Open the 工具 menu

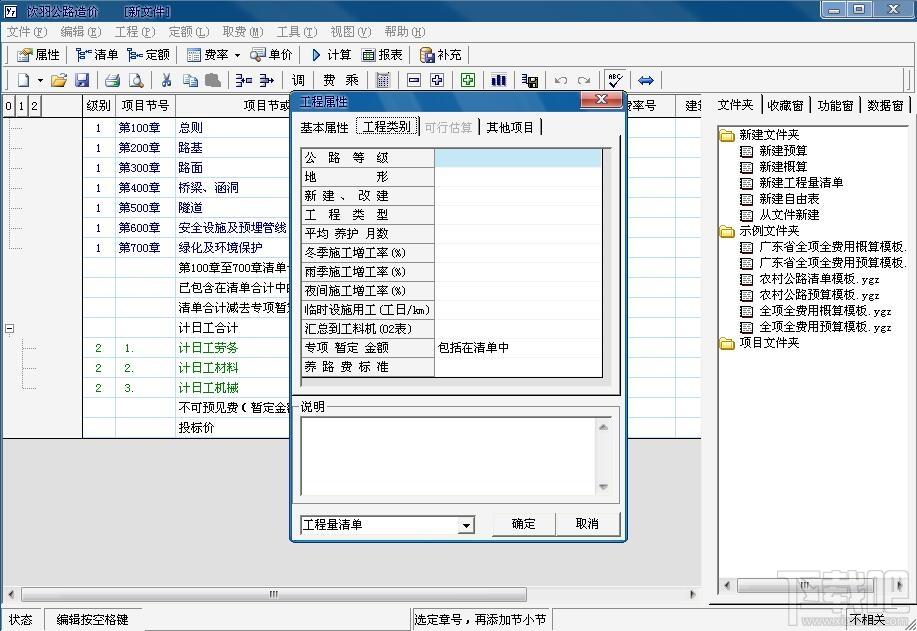pyautogui.click(x=297, y=32)
